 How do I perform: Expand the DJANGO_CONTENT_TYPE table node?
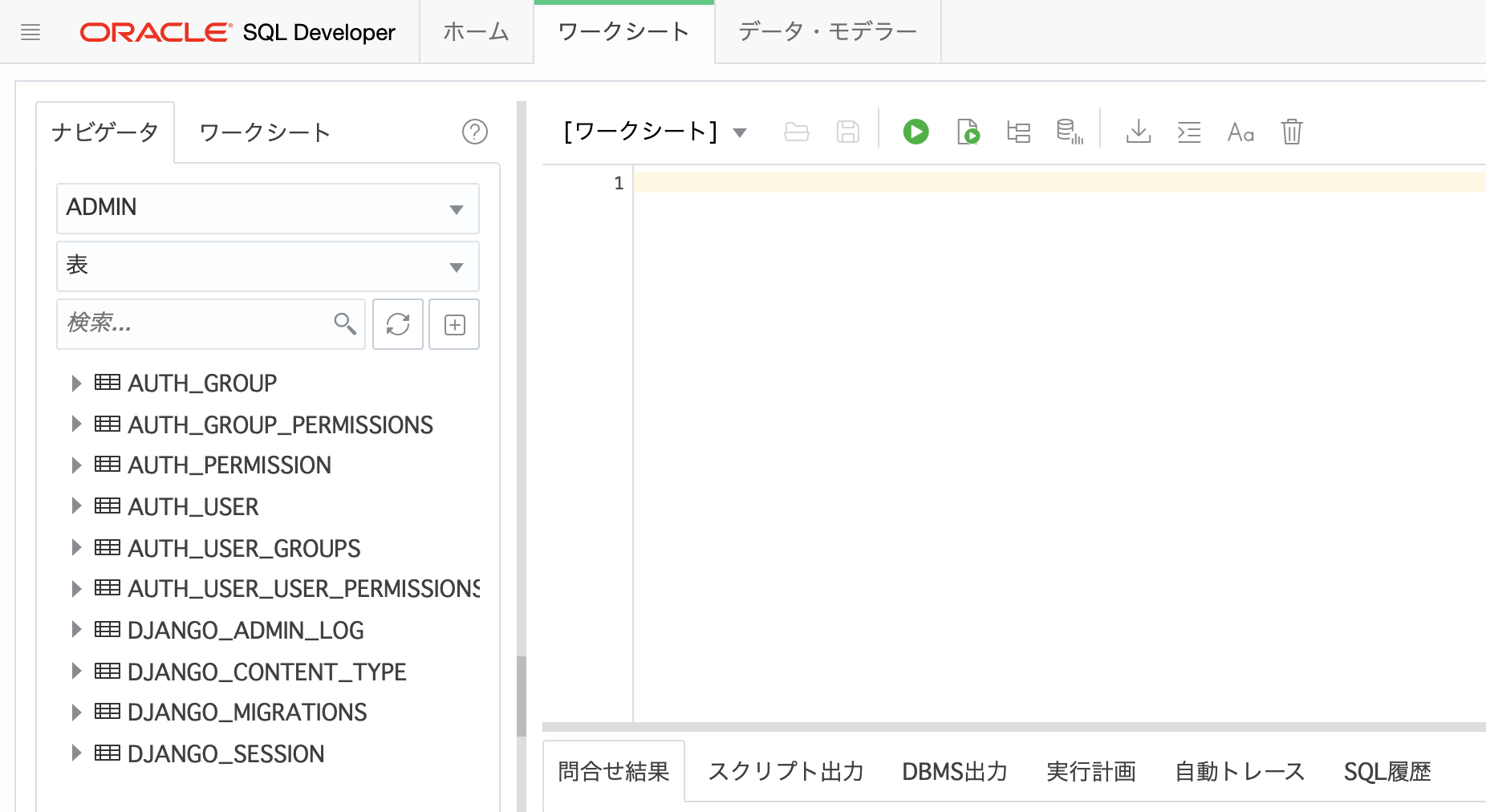[76, 671]
